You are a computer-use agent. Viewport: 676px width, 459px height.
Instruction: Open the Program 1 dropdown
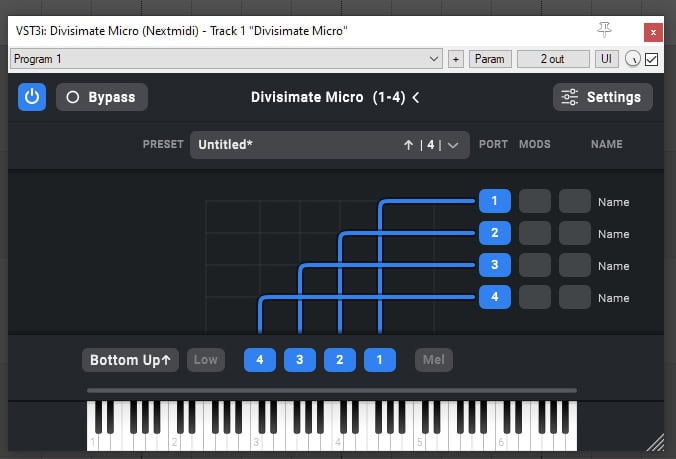[x=226, y=59]
